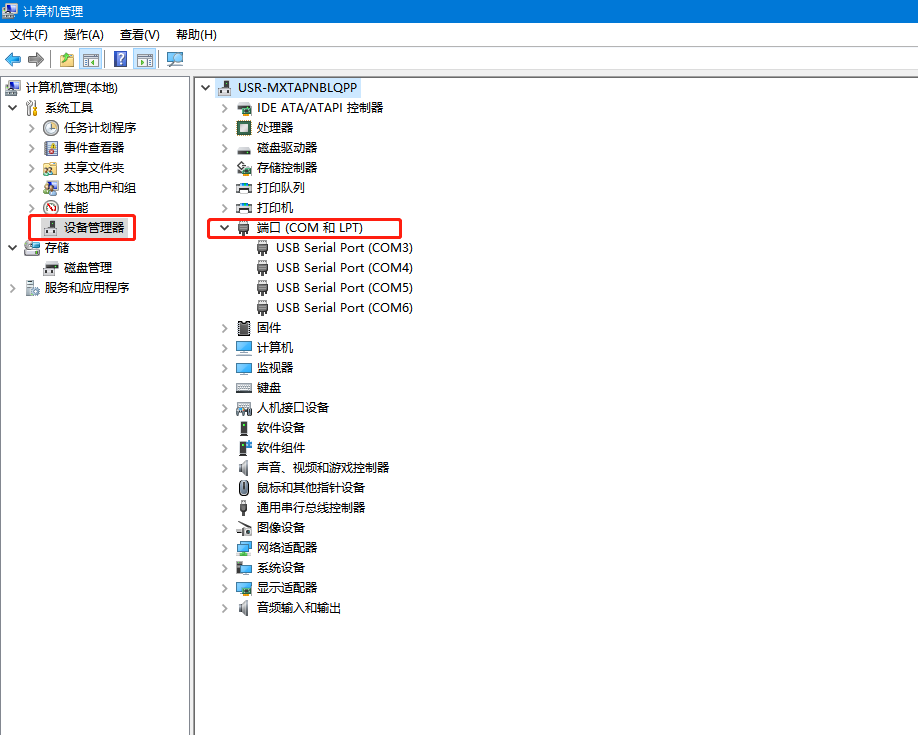The width and height of the screenshot is (918, 735).
Task: Select USB Serial Port (COM3)
Action: click(x=344, y=248)
